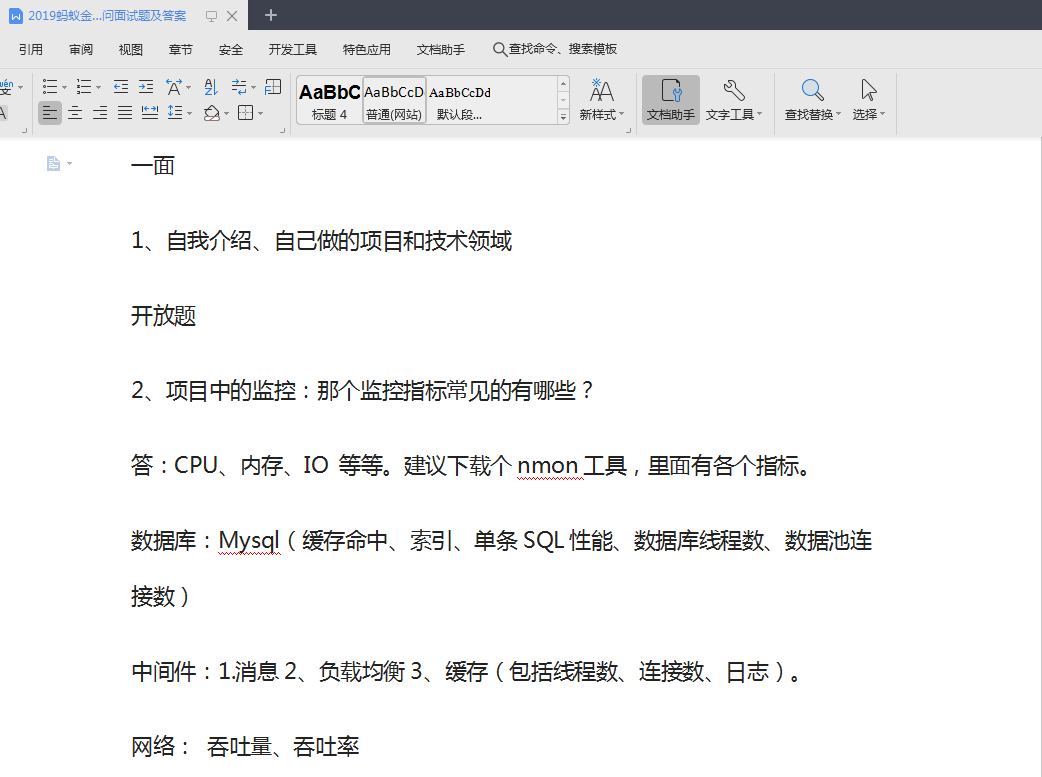Align text left
The width and height of the screenshot is (1042, 777).
point(50,113)
